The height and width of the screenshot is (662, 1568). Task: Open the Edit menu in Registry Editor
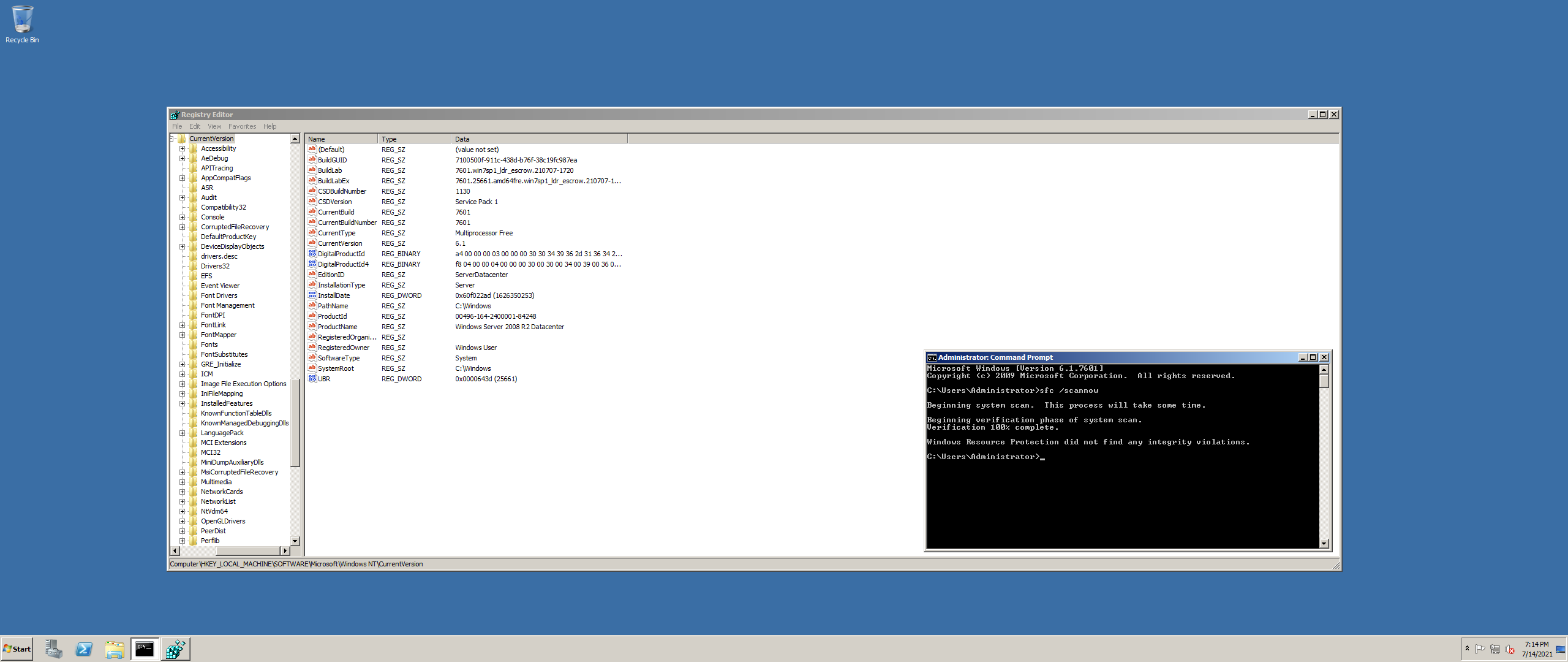[195, 126]
